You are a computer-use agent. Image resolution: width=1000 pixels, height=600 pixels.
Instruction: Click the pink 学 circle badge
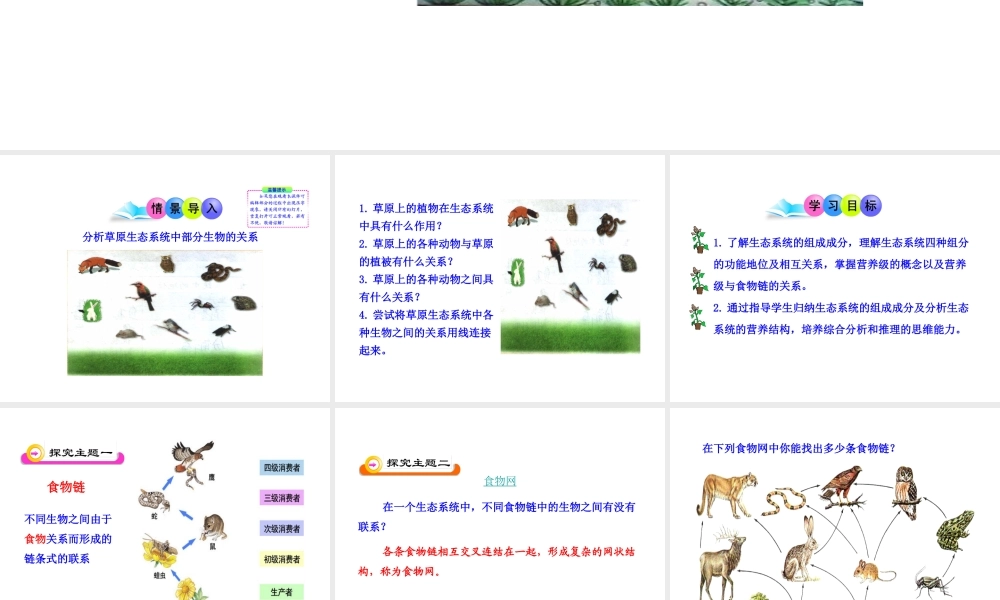click(x=814, y=205)
